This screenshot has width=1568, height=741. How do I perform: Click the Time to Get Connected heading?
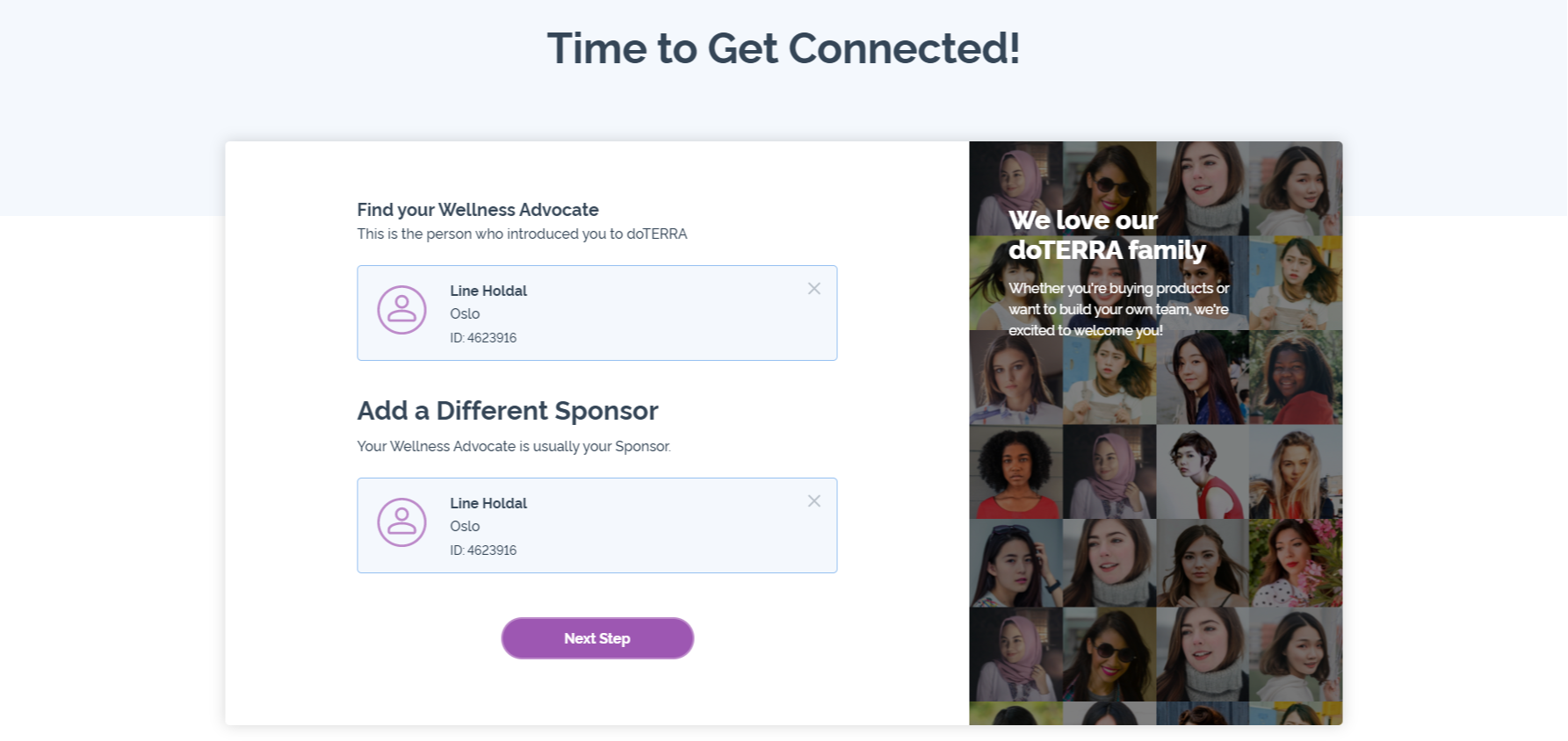(x=784, y=48)
